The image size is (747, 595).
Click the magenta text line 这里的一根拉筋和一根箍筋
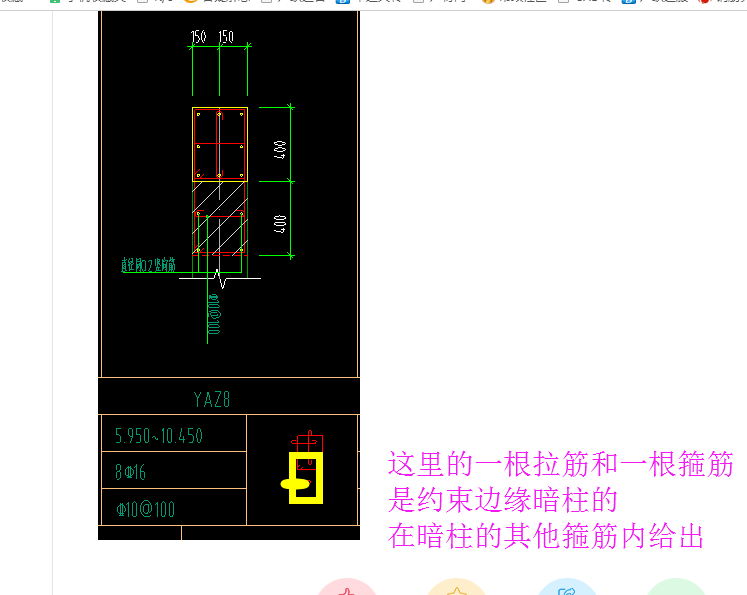(x=560, y=464)
